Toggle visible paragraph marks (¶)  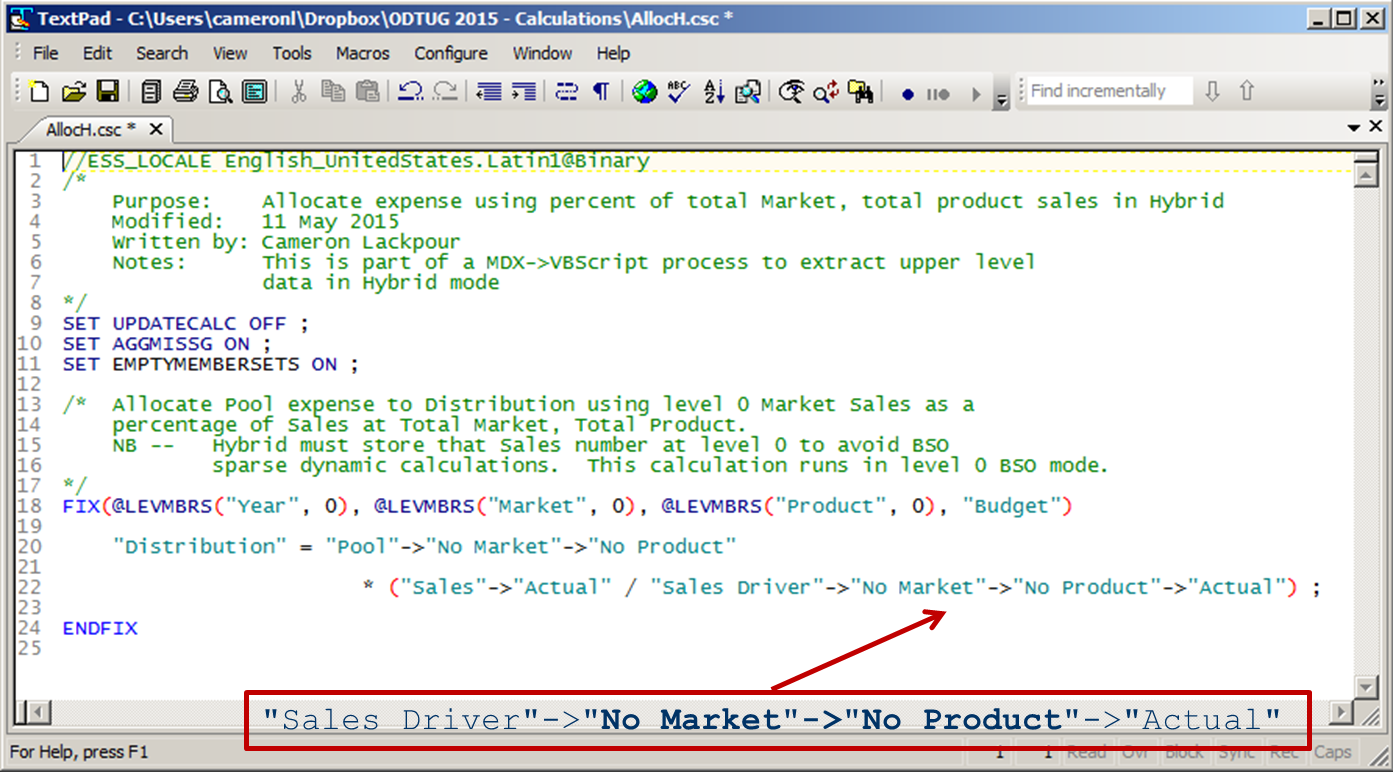(x=601, y=92)
